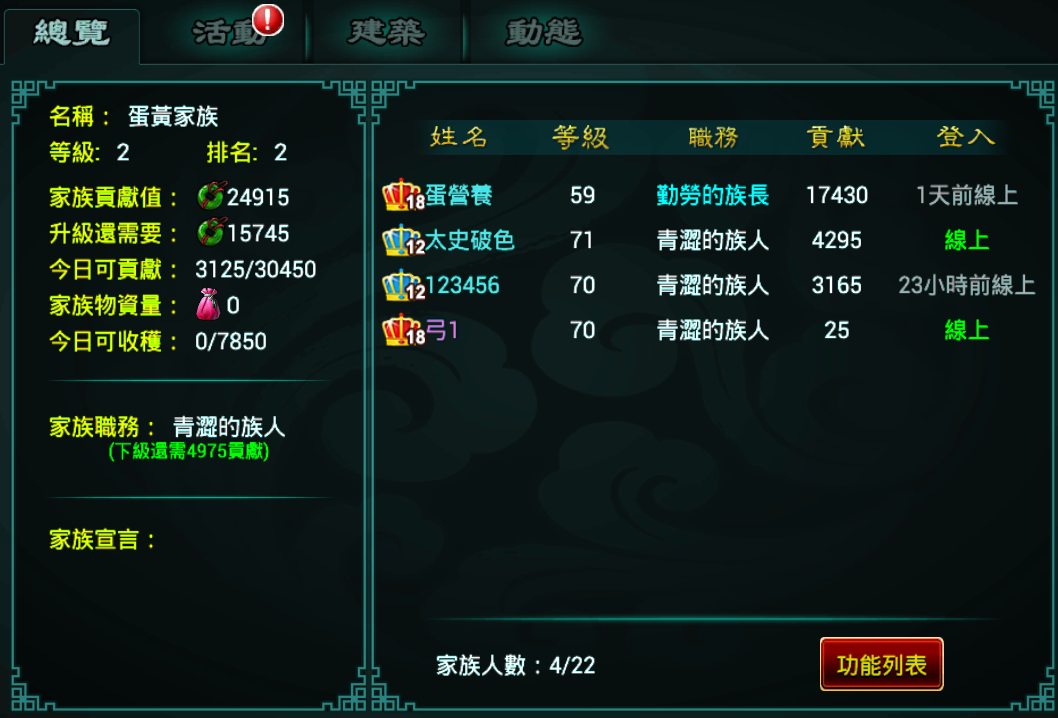This screenshot has height=718, width=1058.
Task: Click the blue crown icon beside 太史破色
Action: (x=403, y=240)
